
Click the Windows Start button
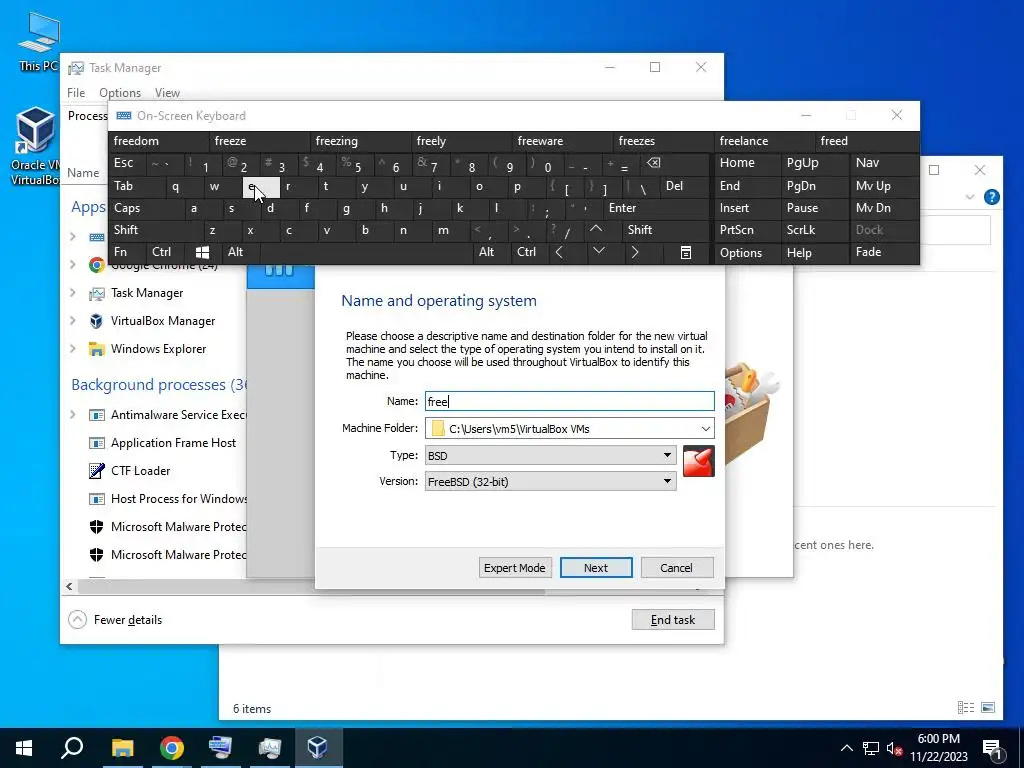coord(24,748)
